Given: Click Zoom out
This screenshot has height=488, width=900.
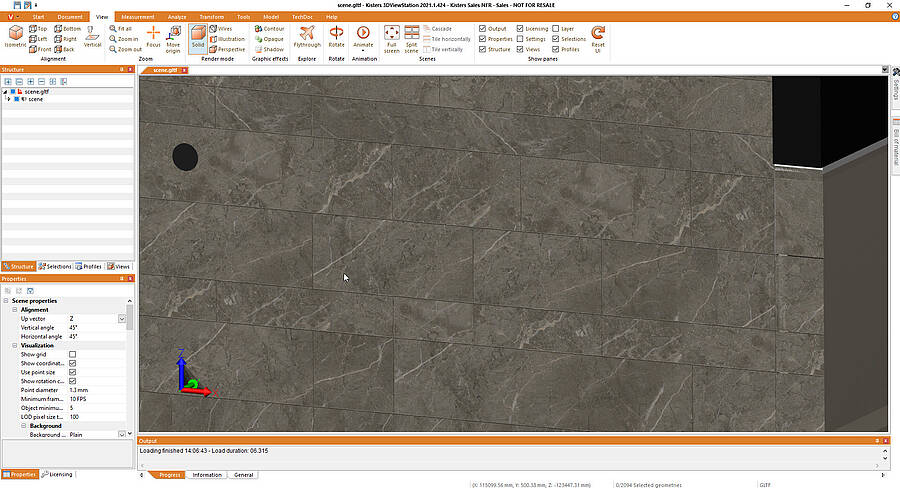Looking at the screenshot, I should [x=126, y=49].
